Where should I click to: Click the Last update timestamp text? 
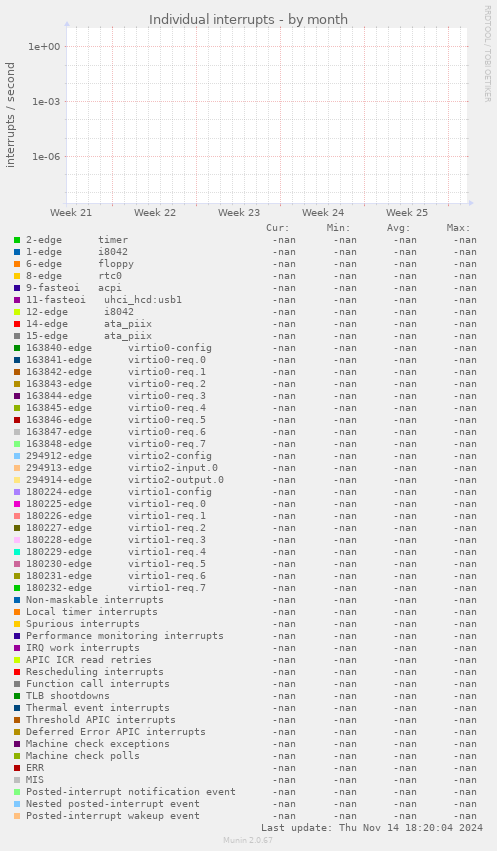click(372, 828)
